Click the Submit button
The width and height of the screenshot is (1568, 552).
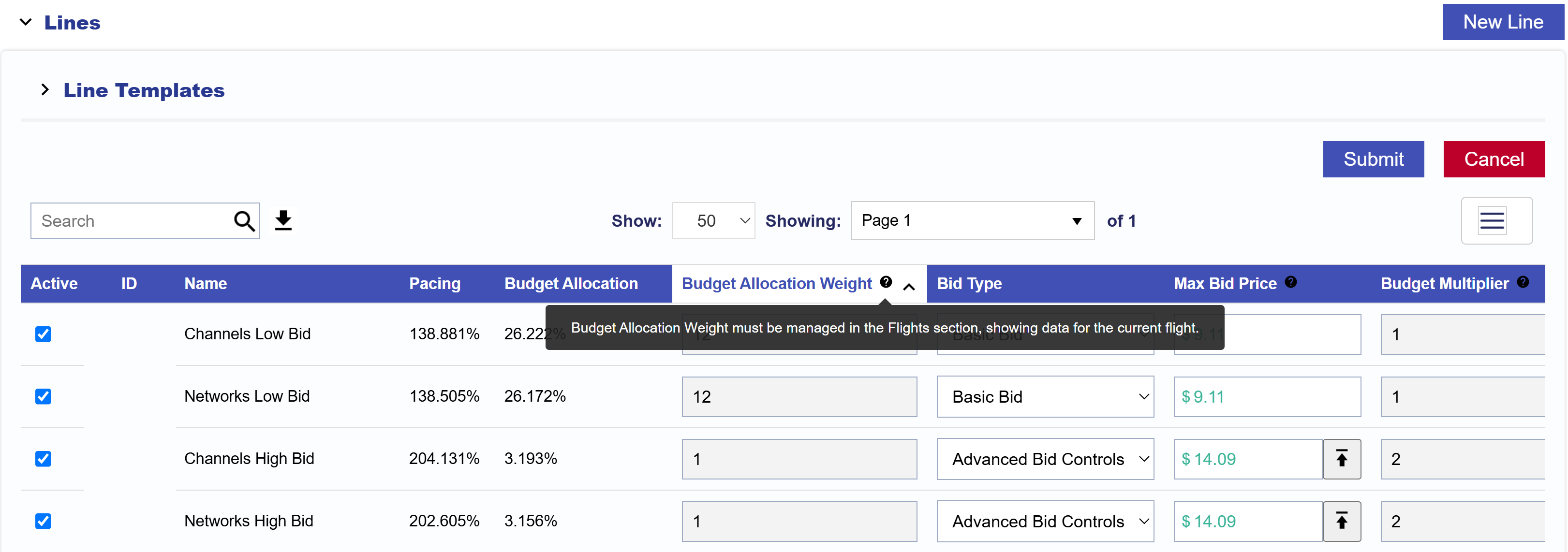pos(1373,160)
